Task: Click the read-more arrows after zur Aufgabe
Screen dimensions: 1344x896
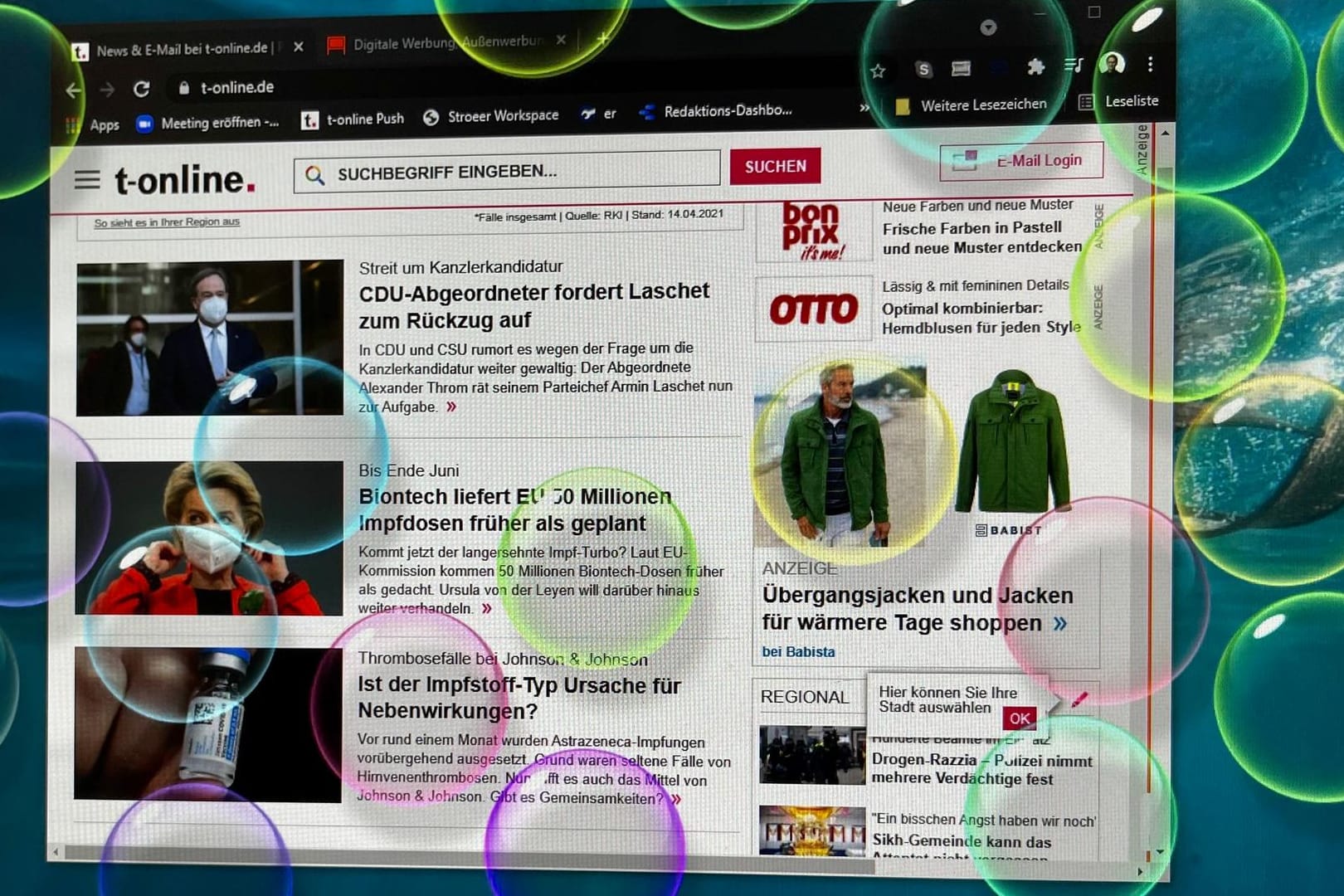Action: [x=451, y=407]
